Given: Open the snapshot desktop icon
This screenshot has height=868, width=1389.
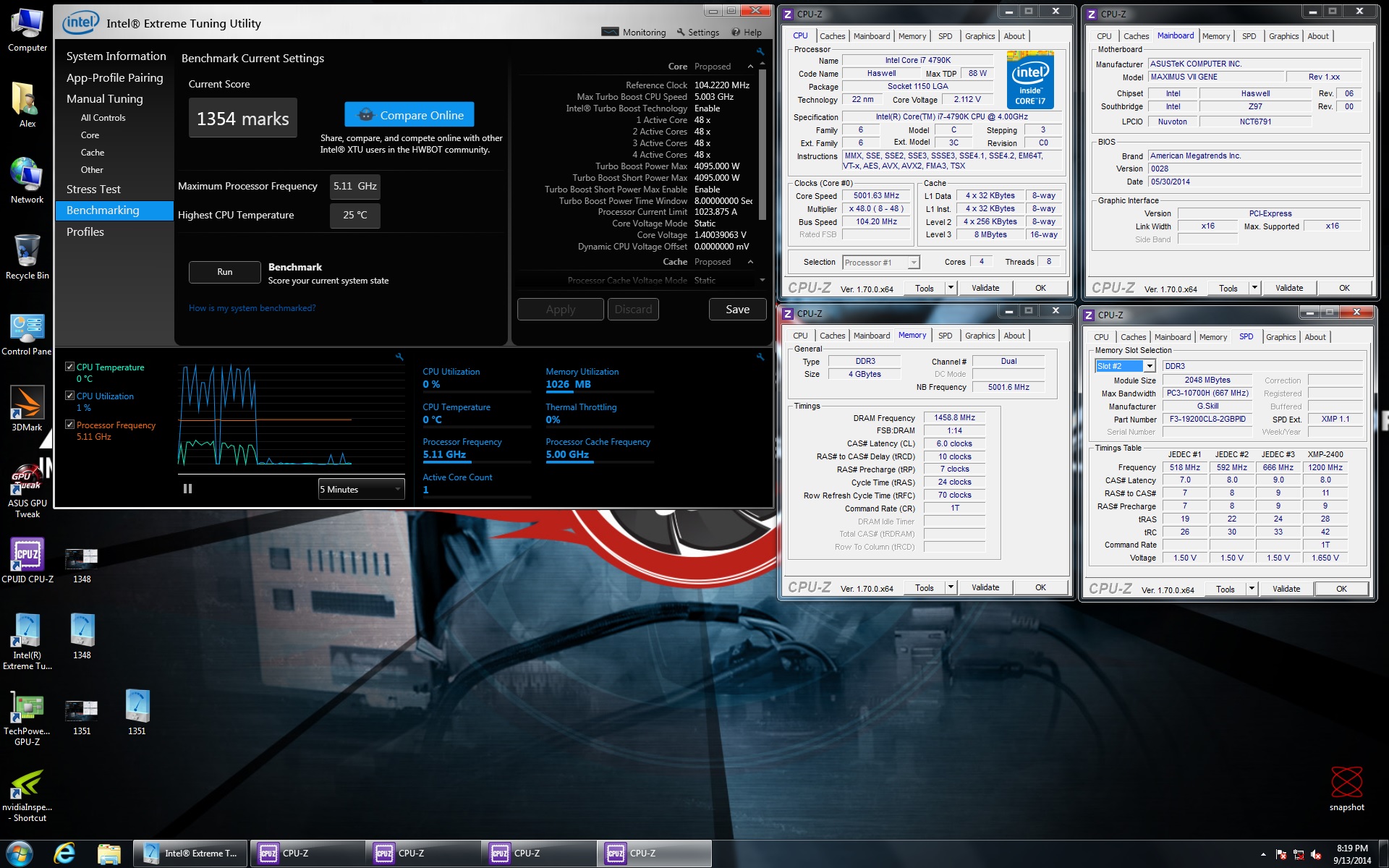Looking at the screenshot, I should [1346, 788].
